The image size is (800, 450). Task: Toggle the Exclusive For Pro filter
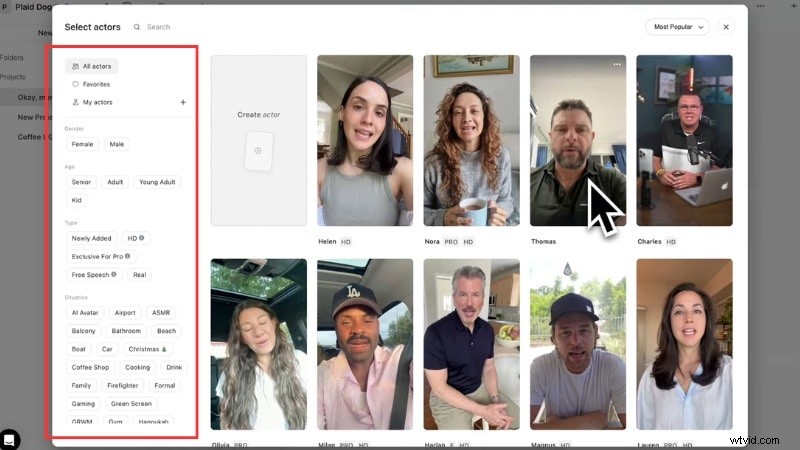[101, 257]
